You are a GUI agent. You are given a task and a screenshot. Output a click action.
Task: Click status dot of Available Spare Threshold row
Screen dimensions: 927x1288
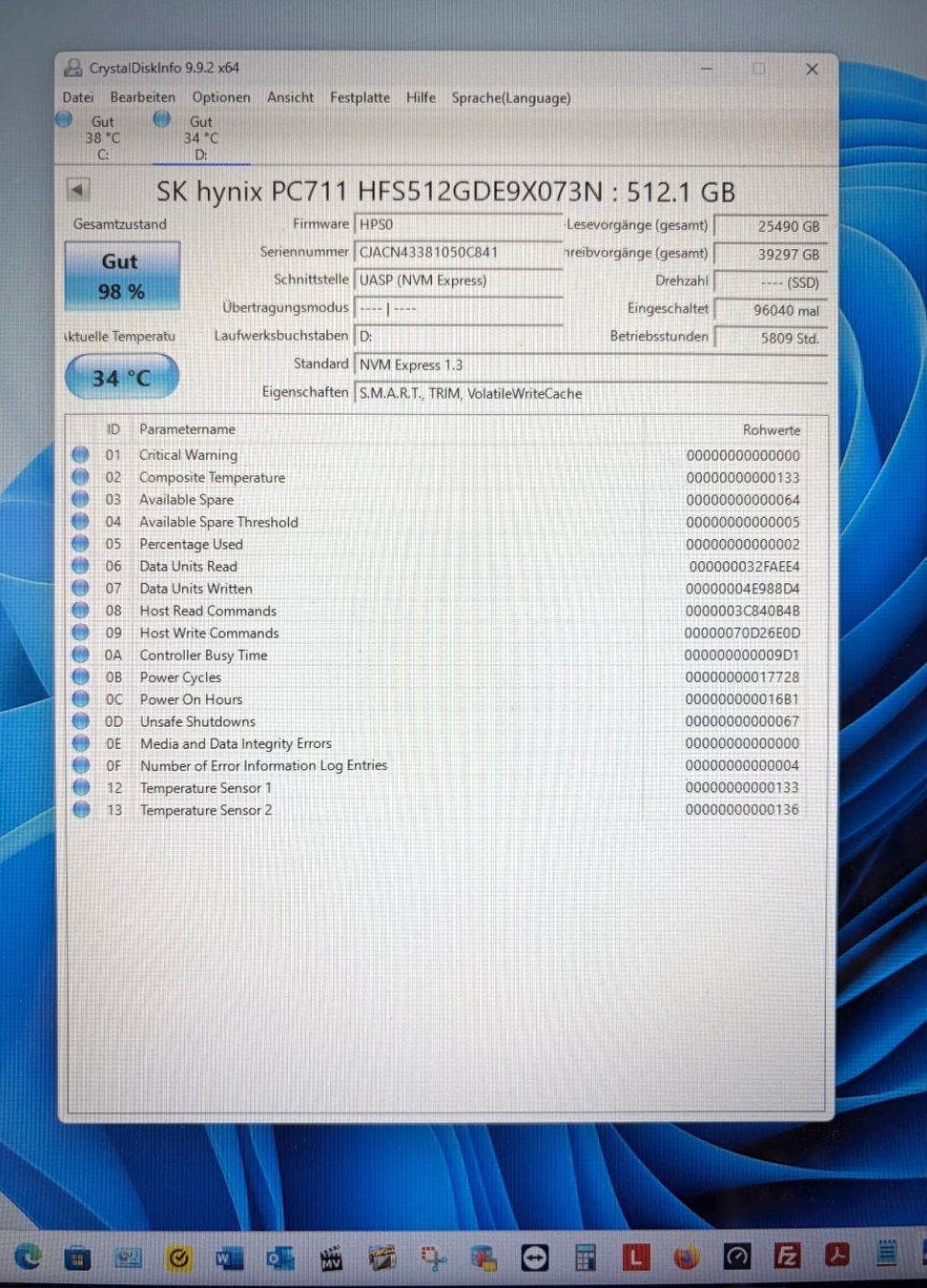81,522
